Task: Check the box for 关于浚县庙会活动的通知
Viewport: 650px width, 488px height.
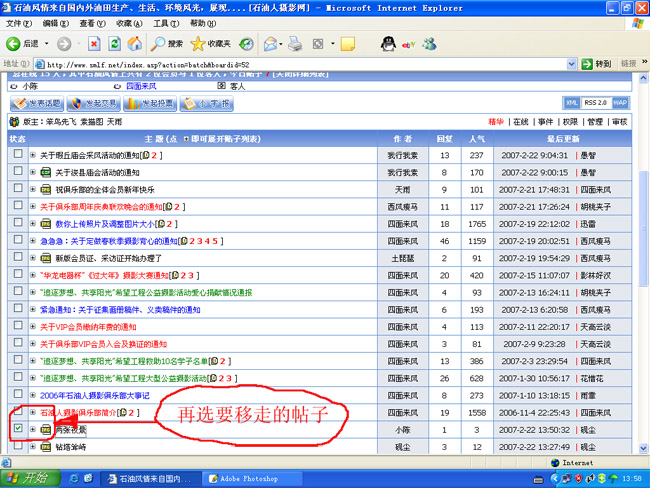Action: pos(18,171)
